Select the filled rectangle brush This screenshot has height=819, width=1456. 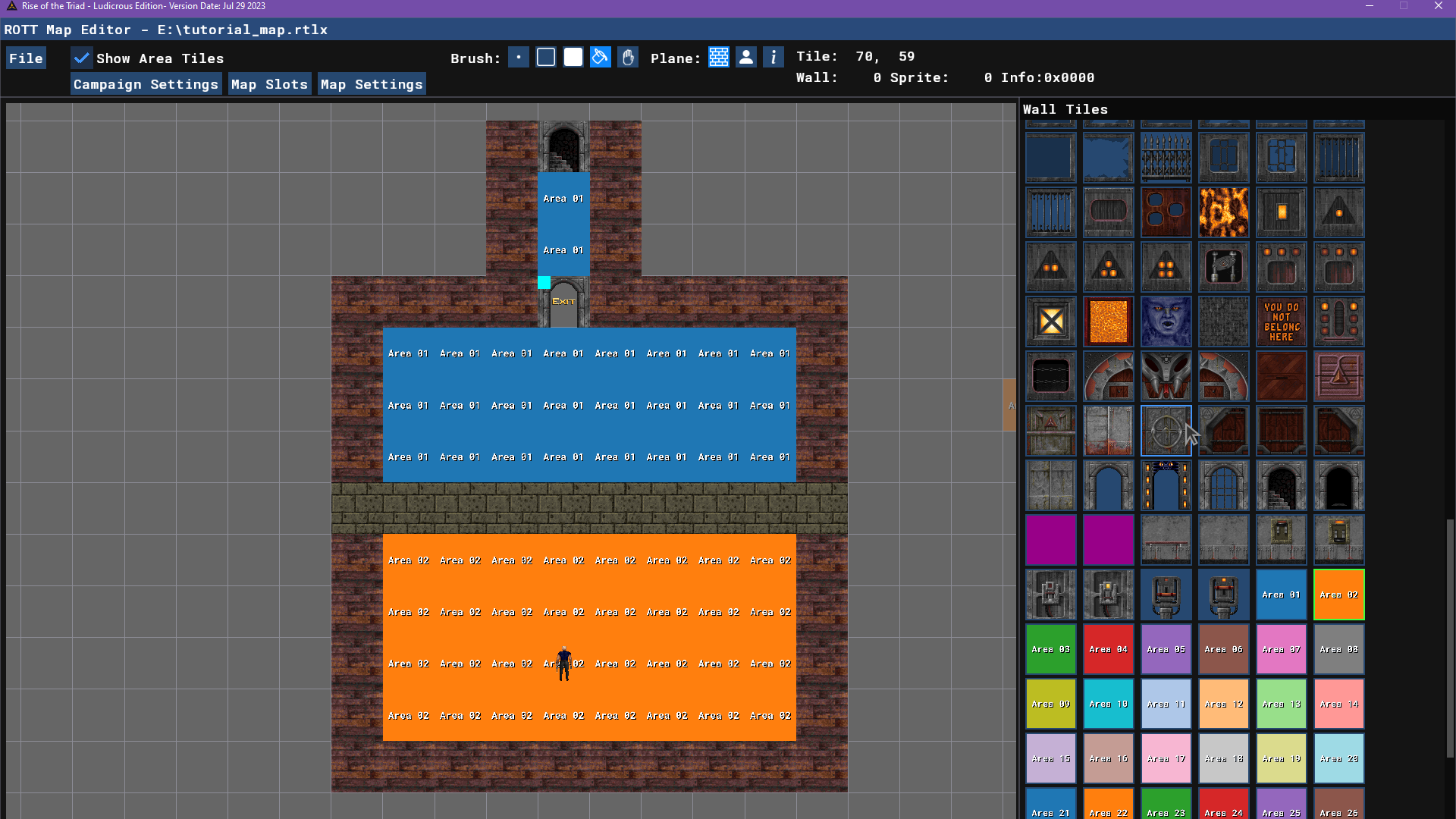pyautogui.click(x=573, y=58)
